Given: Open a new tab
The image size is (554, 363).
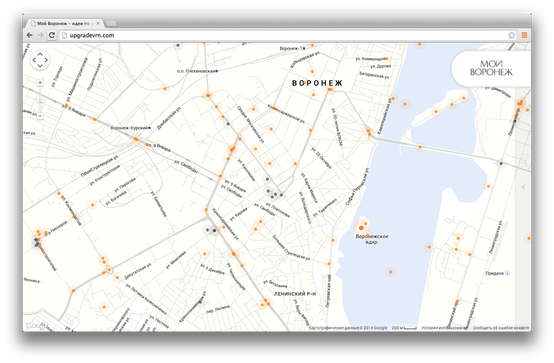Looking at the screenshot, I should [111, 24].
